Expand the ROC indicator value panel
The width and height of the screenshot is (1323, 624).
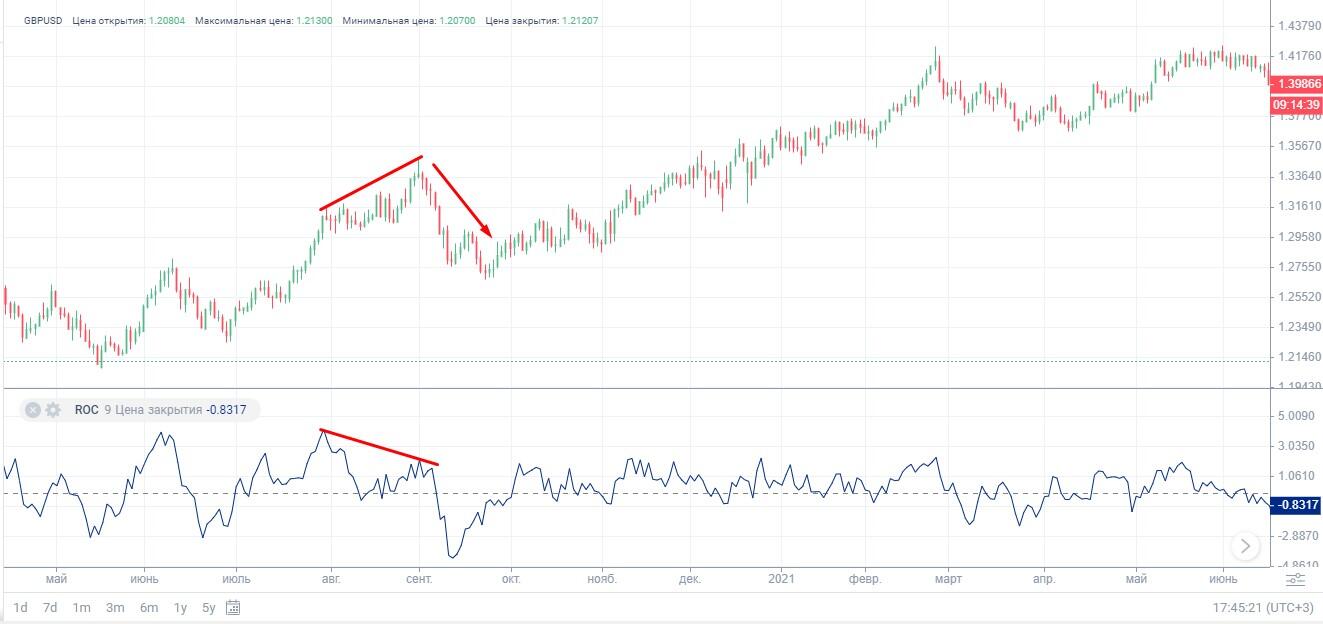click(x=88, y=410)
